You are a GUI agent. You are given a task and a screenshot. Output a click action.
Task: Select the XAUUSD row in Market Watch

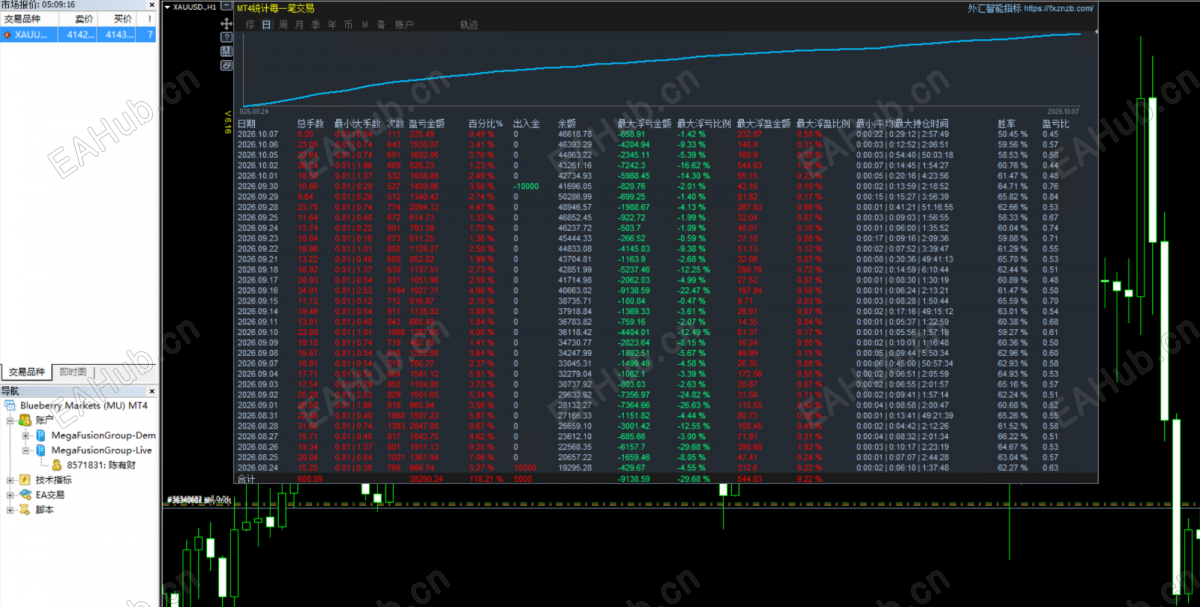point(78,35)
